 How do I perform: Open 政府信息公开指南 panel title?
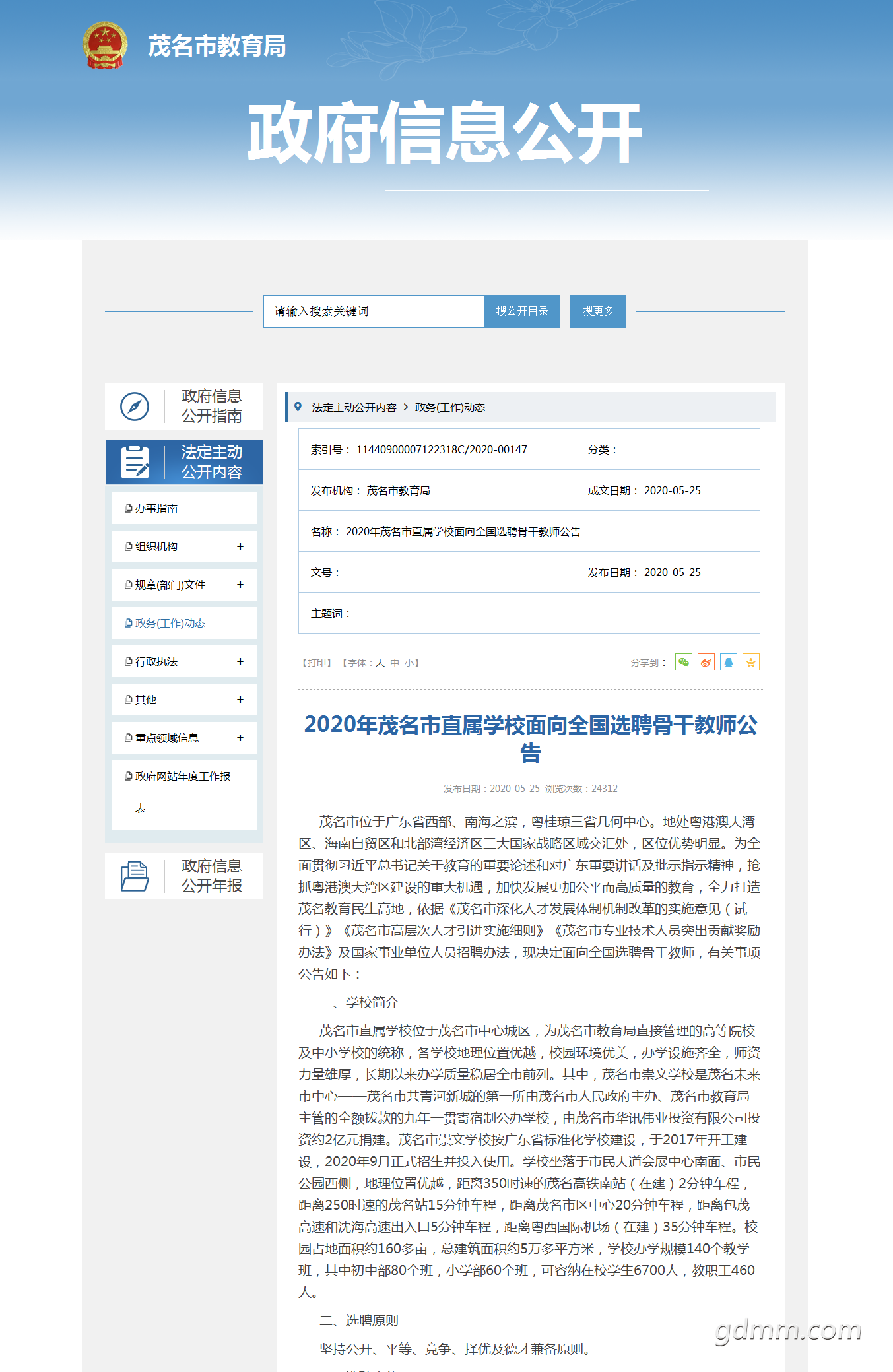point(212,406)
